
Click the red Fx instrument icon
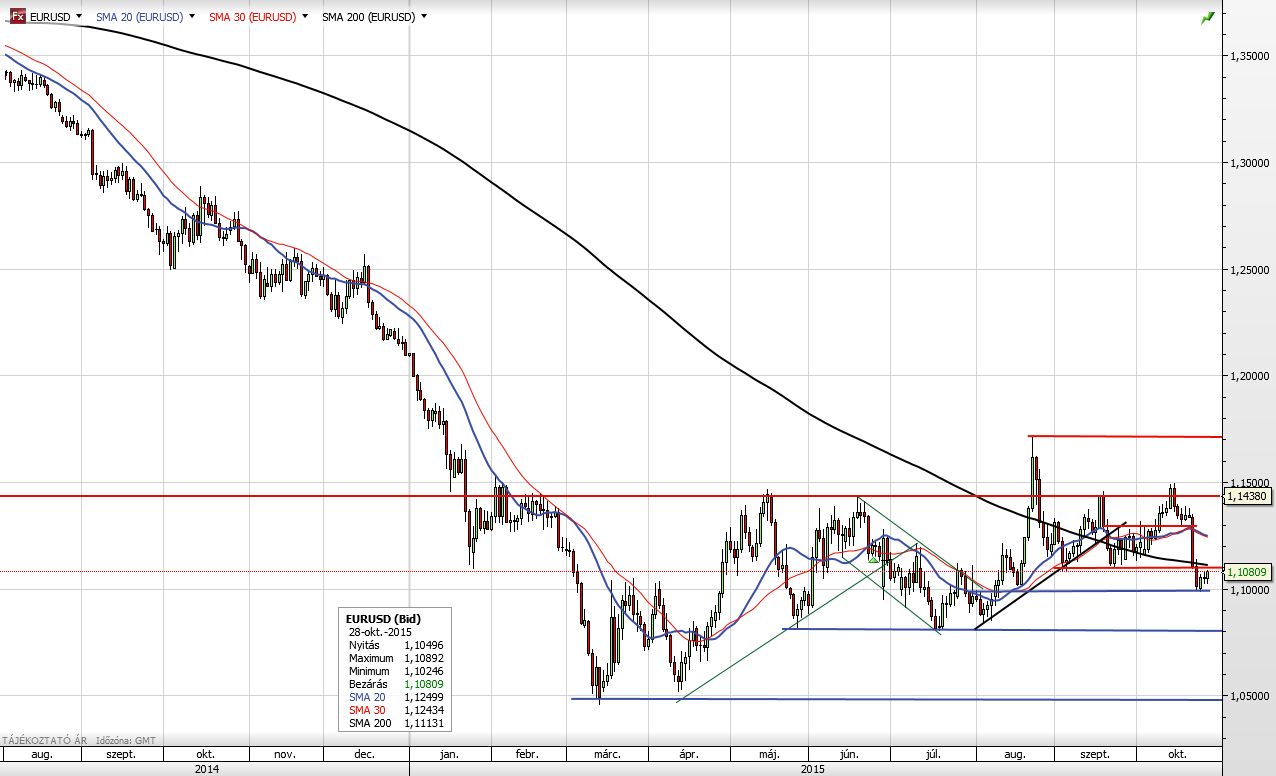coord(18,17)
